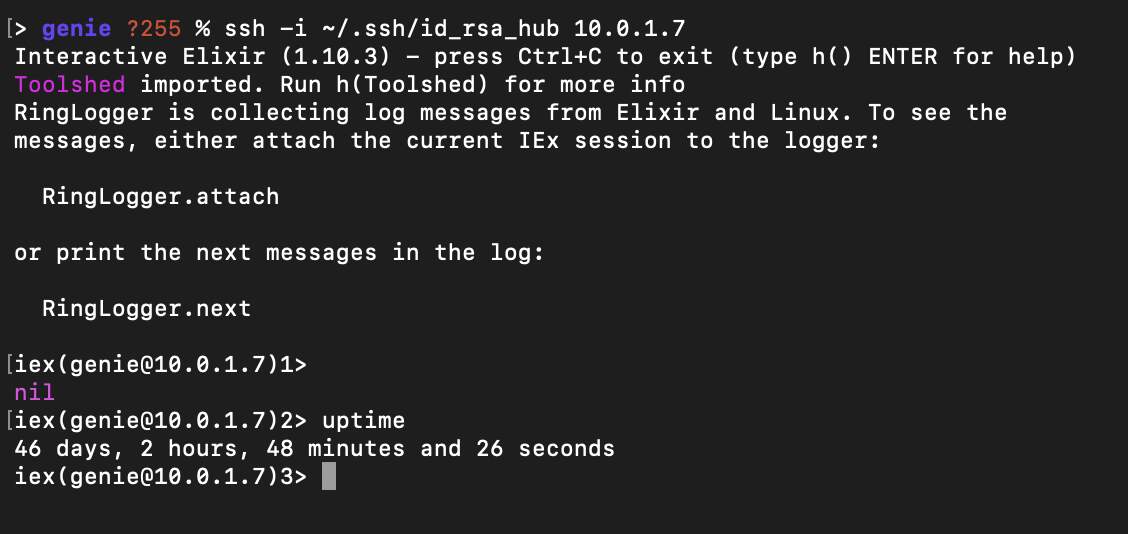1128x534 pixels.
Task: Click the "genie" shell prompt name on the first line
Action: coord(76,28)
